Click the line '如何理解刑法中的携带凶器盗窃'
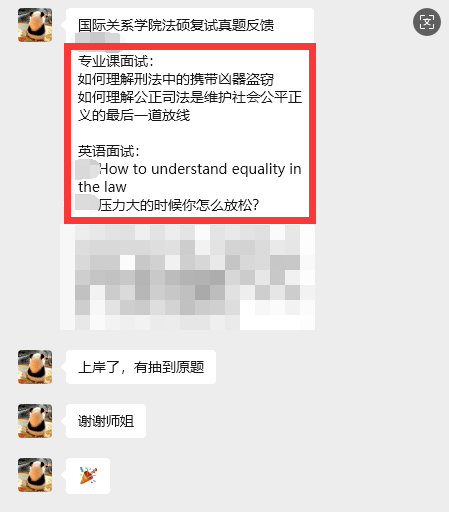 (176, 79)
